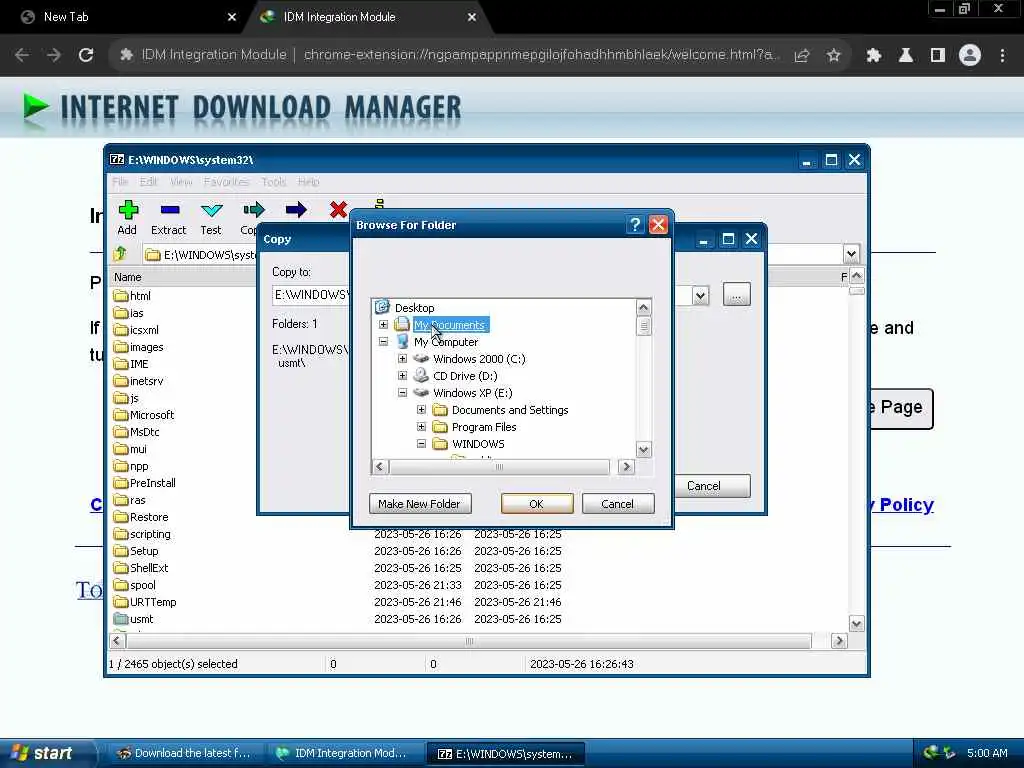Viewport: 1024px width, 768px height.
Task: Click the up-folder icon in 7-Zip
Action: pos(120,254)
